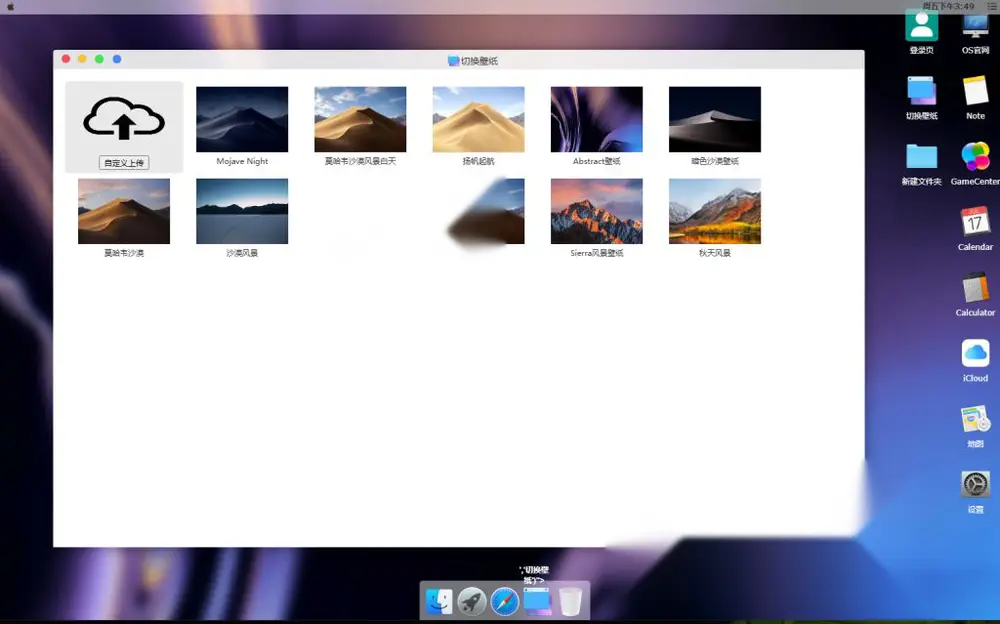Click the cloud upload icon
This screenshot has width=1000, height=624.
click(x=124, y=119)
